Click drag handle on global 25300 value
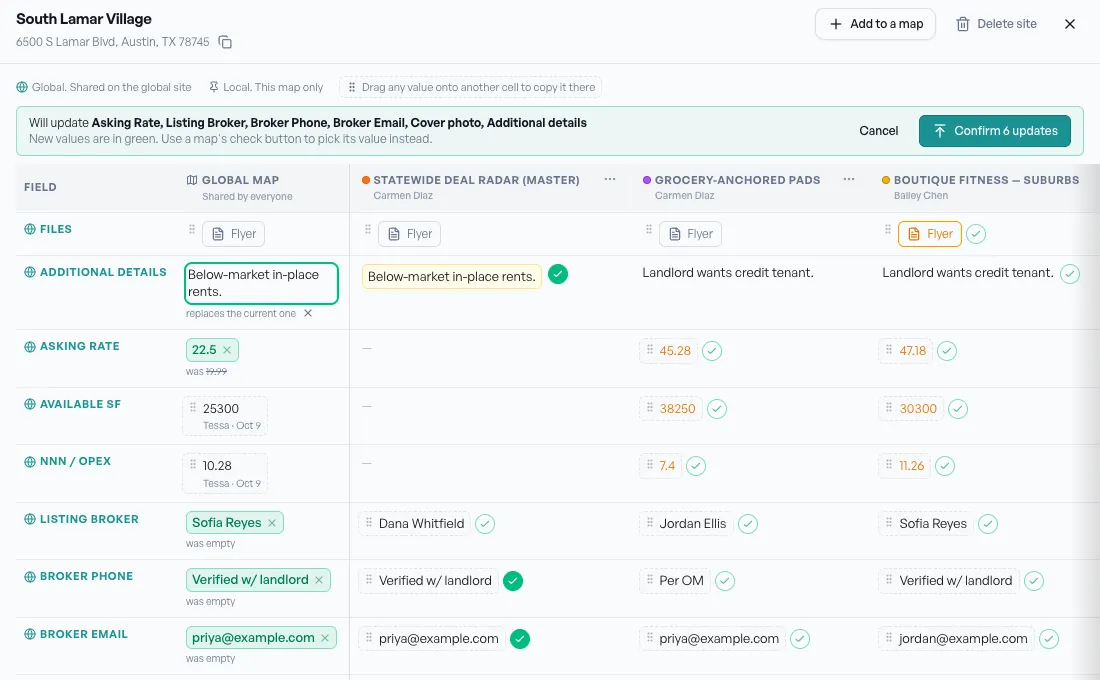The height and width of the screenshot is (680, 1100). click(193, 407)
